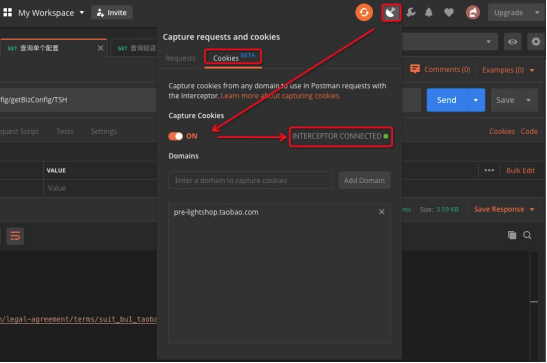Open the environment selector dropdown
547x363 pixels.
pyautogui.click(x=488, y=42)
